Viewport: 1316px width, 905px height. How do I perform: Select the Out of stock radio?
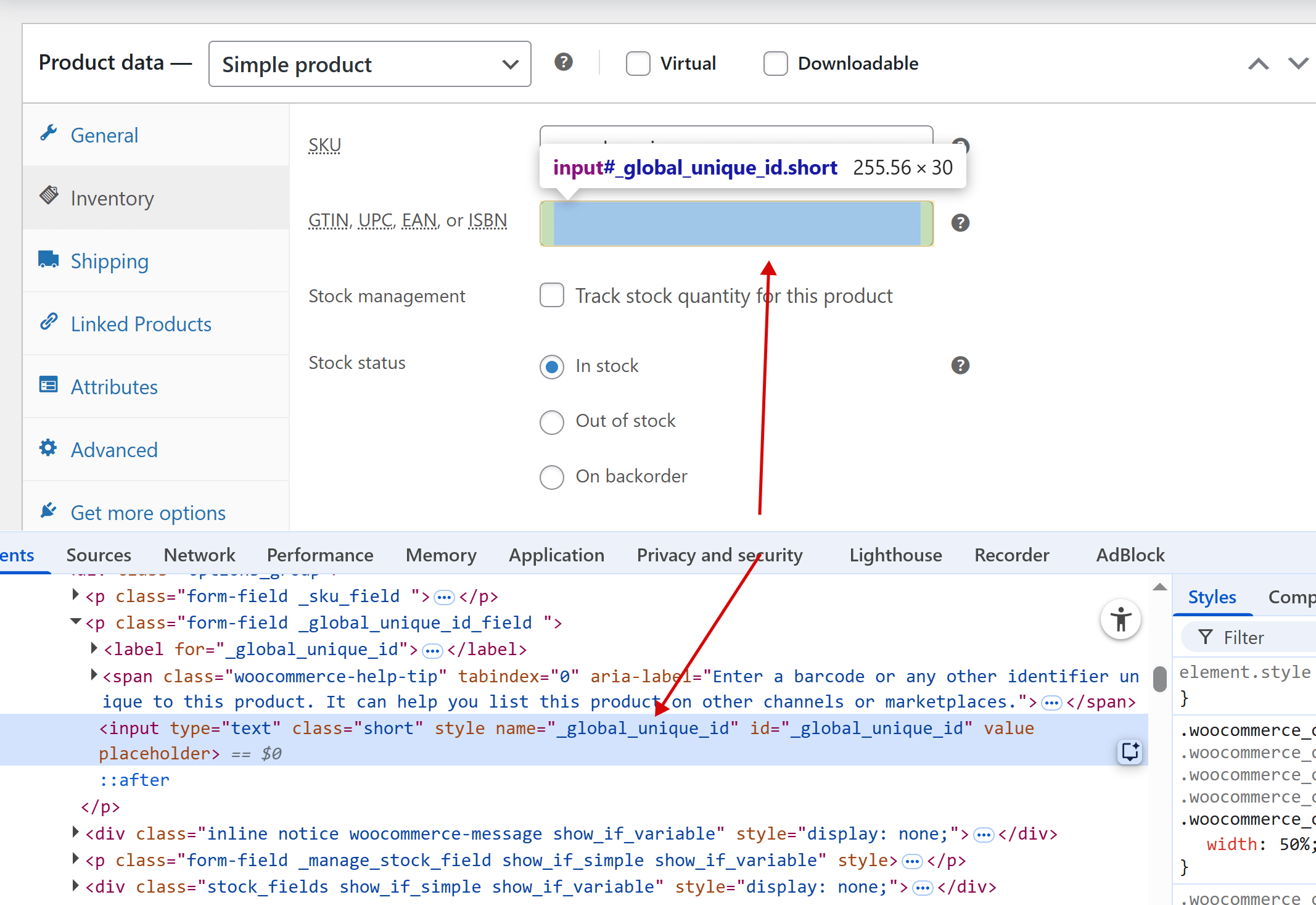552,422
